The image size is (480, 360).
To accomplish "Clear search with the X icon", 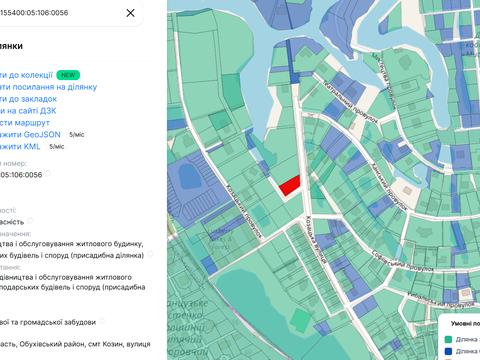I will tap(130, 13).
